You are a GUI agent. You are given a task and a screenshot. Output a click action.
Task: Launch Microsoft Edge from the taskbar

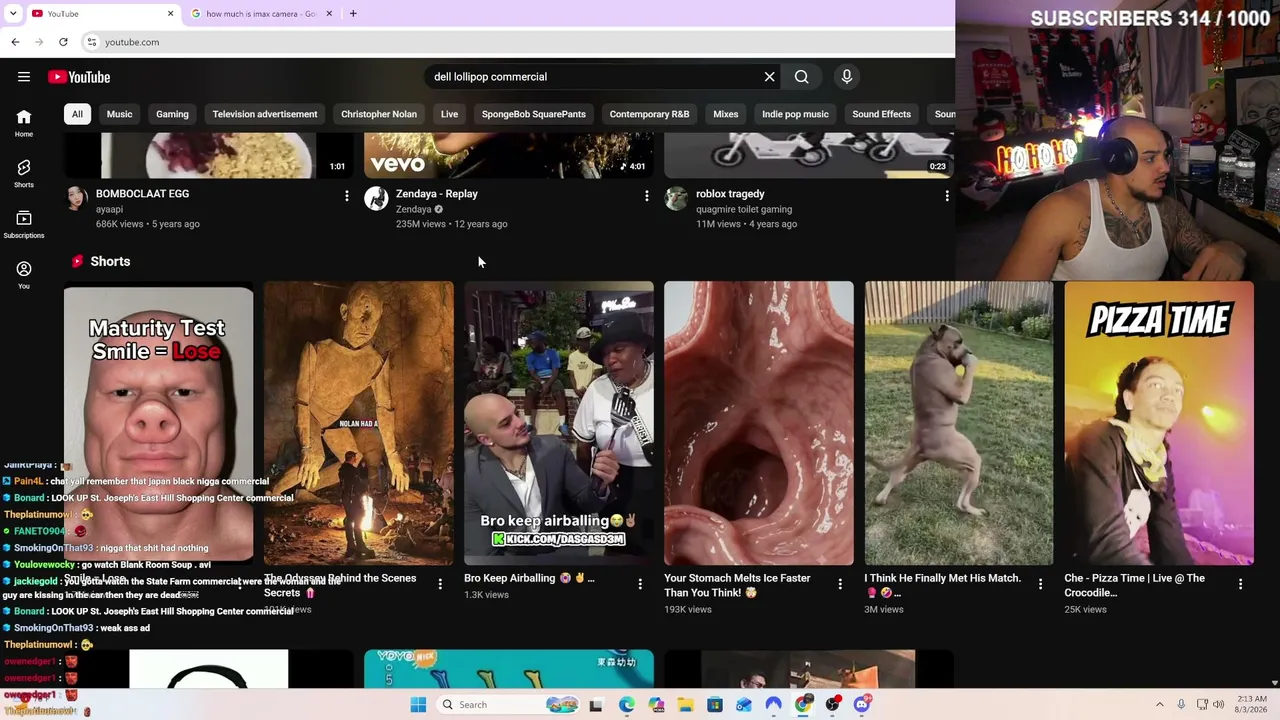[626, 705]
